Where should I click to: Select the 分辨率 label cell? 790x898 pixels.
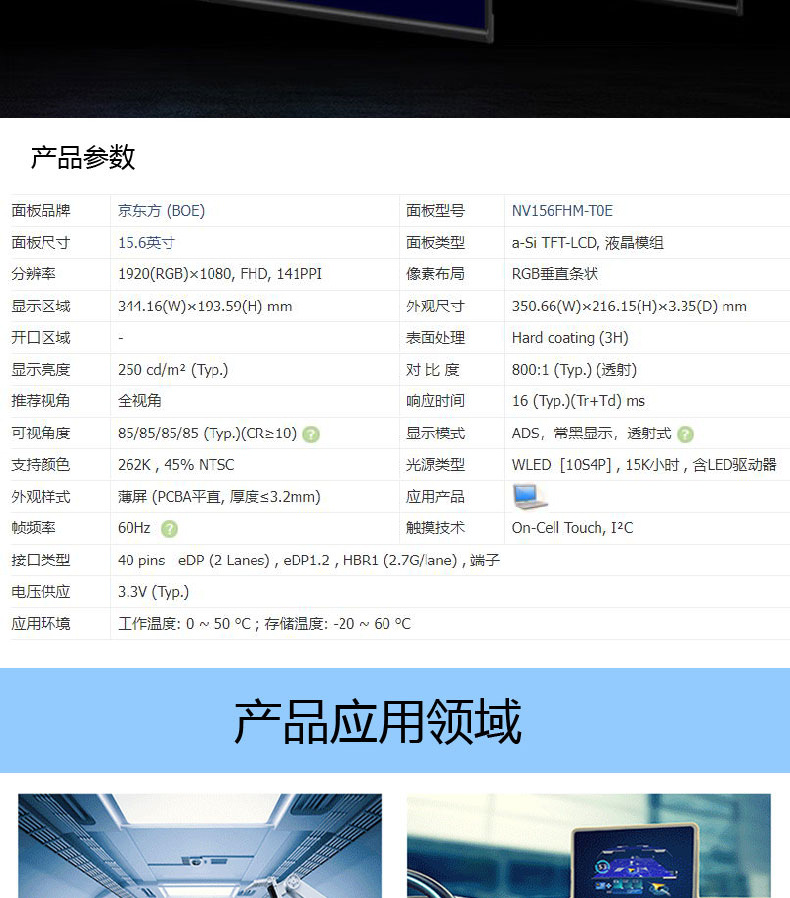34,274
